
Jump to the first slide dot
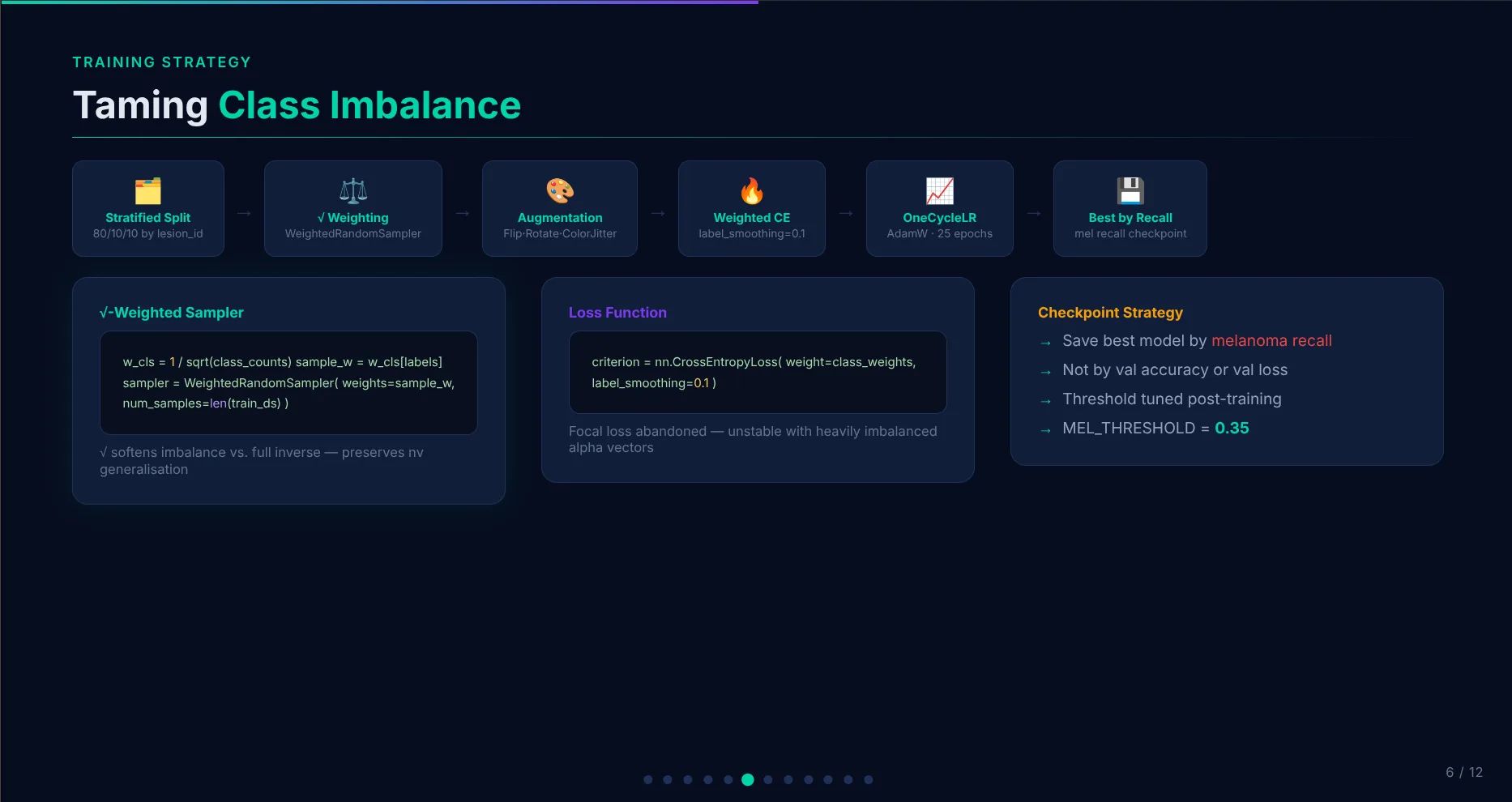click(648, 779)
